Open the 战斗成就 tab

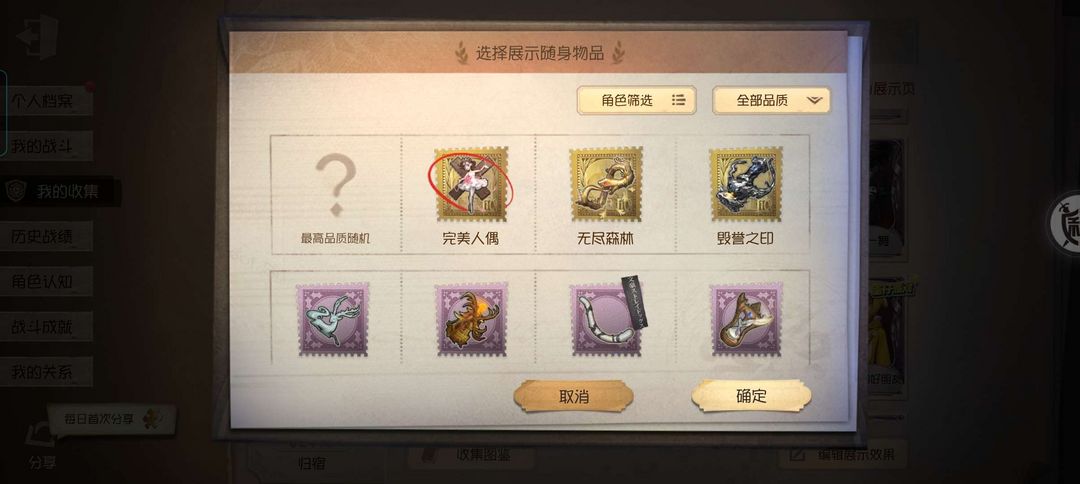click(47, 327)
